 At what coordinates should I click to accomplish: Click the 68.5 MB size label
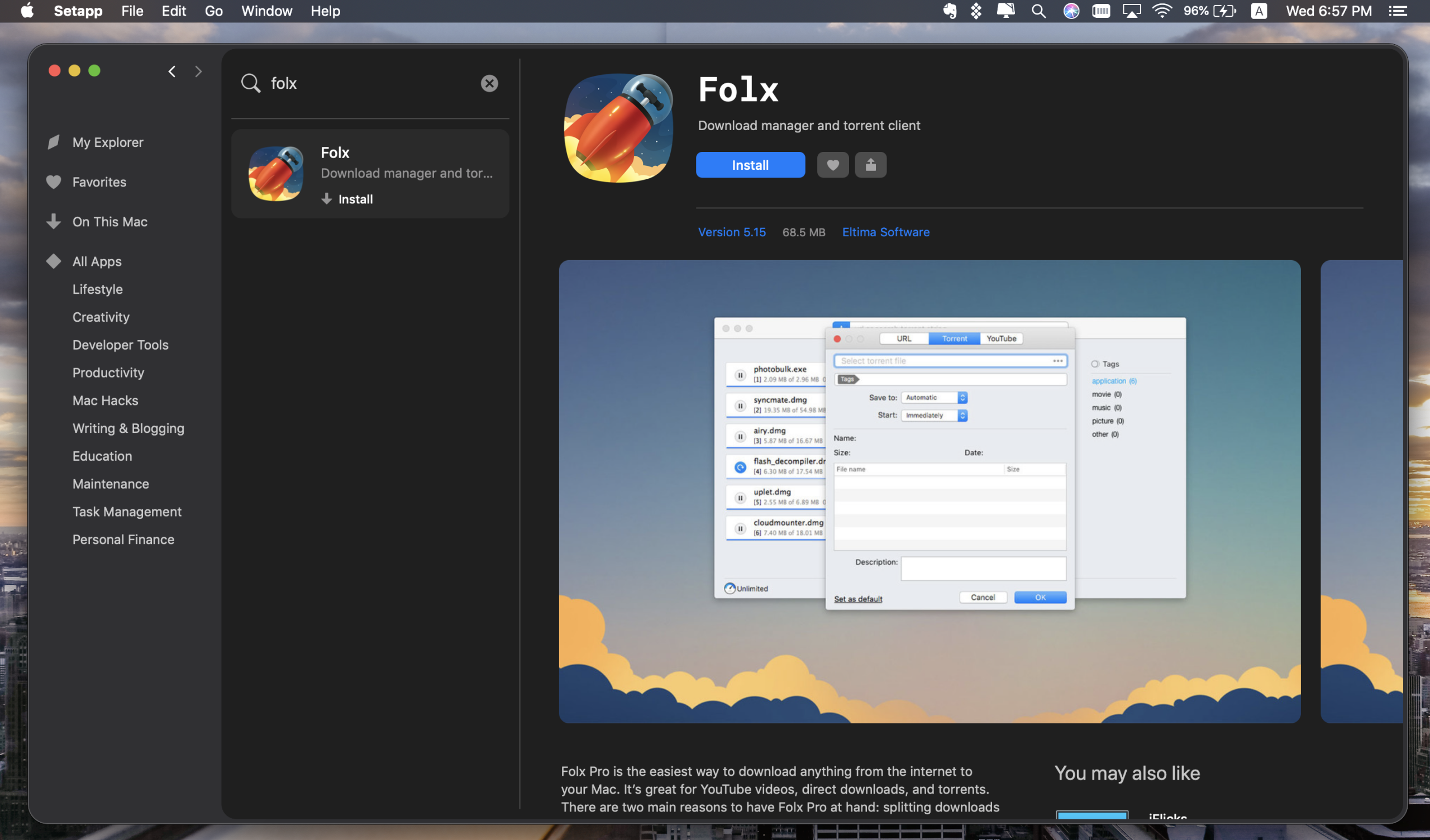[x=803, y=232]
